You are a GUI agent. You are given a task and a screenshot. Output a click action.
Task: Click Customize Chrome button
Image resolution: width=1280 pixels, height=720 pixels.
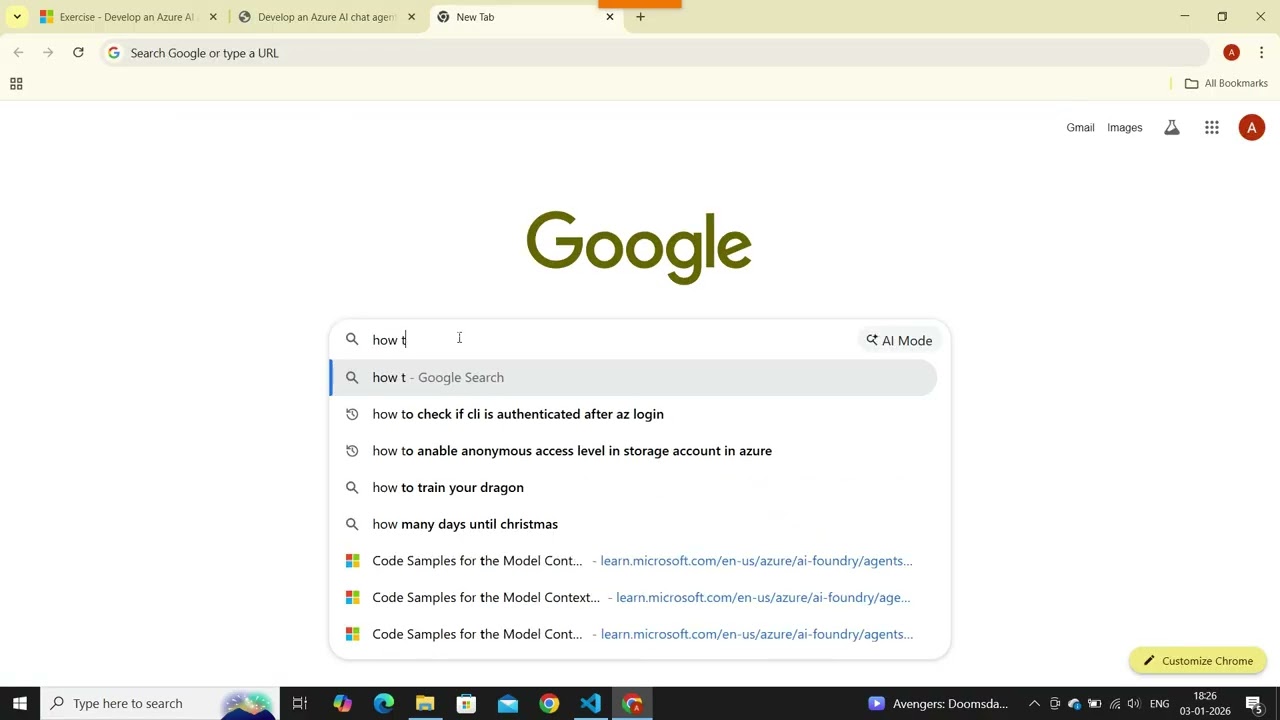(1198, 661)
